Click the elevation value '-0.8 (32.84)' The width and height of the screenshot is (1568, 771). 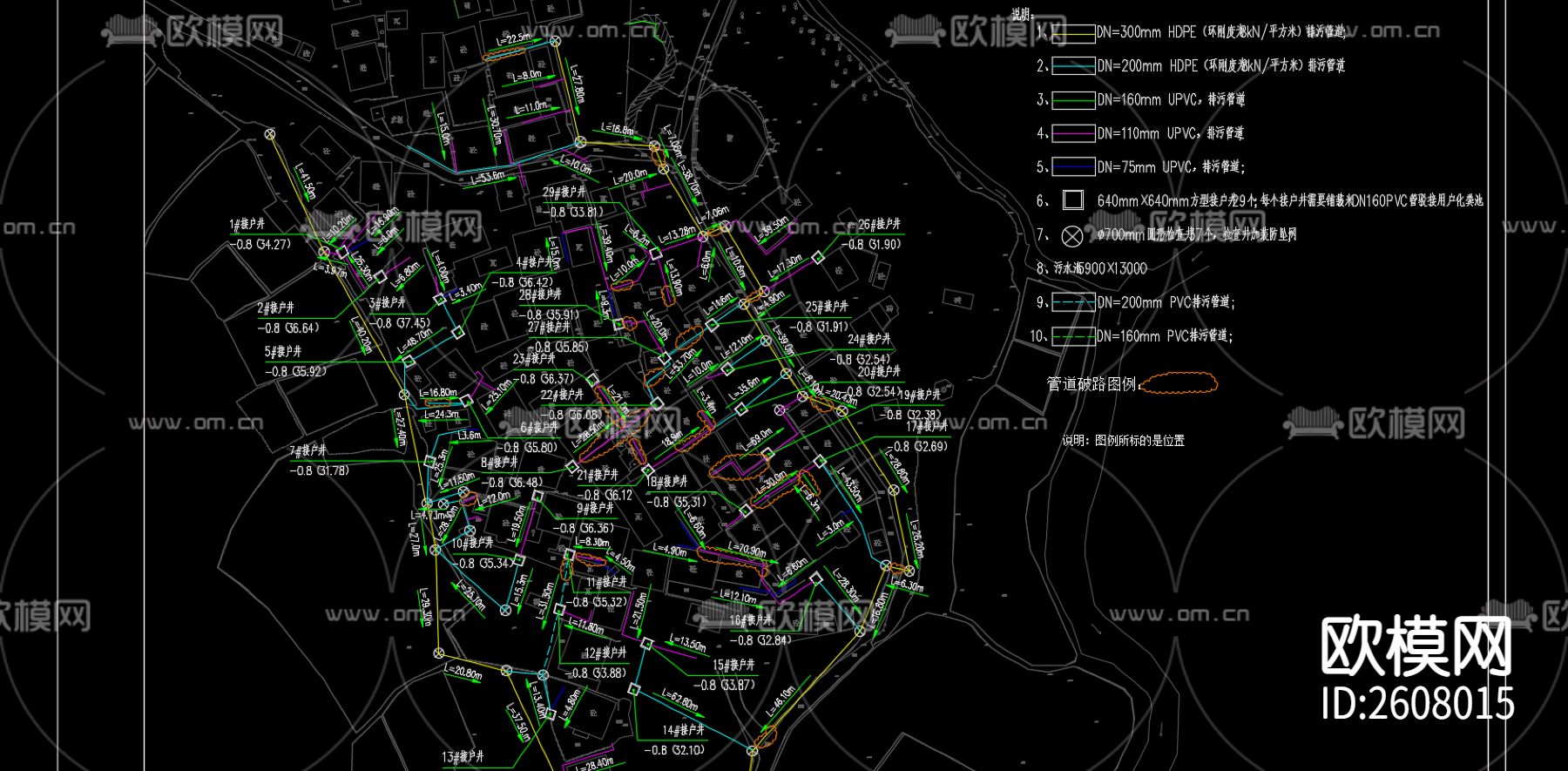click(x=760, y=640)
